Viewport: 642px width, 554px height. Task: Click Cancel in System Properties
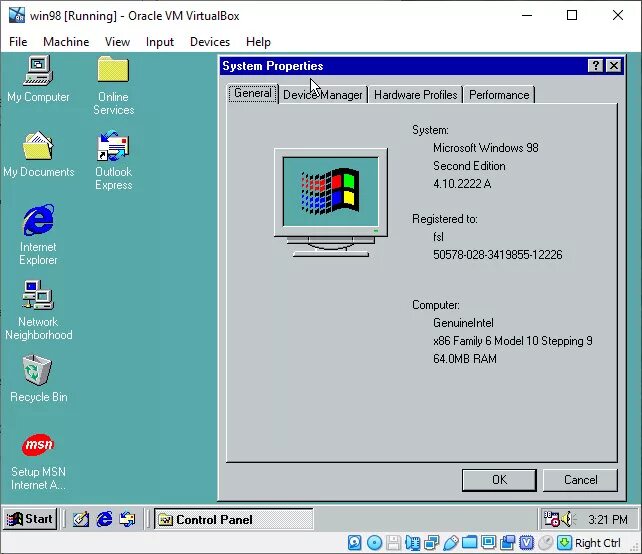(580, 480)
